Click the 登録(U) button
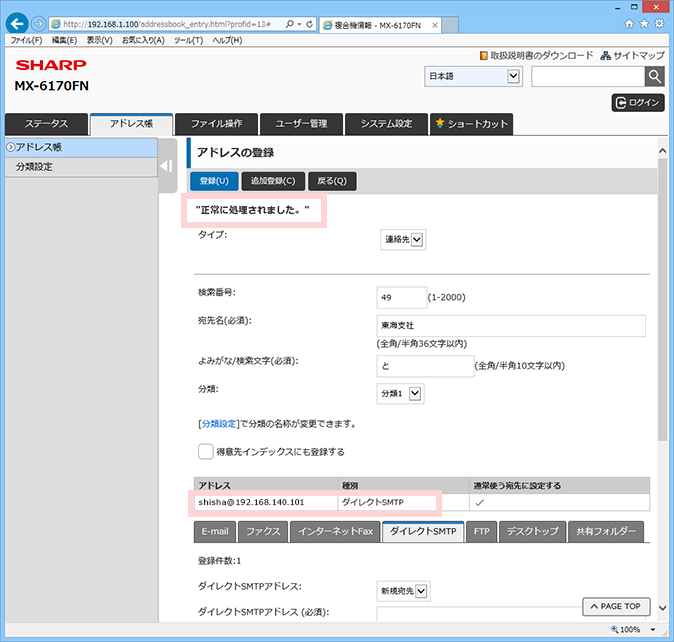This screenshot has height=642, width=674. 214,181
